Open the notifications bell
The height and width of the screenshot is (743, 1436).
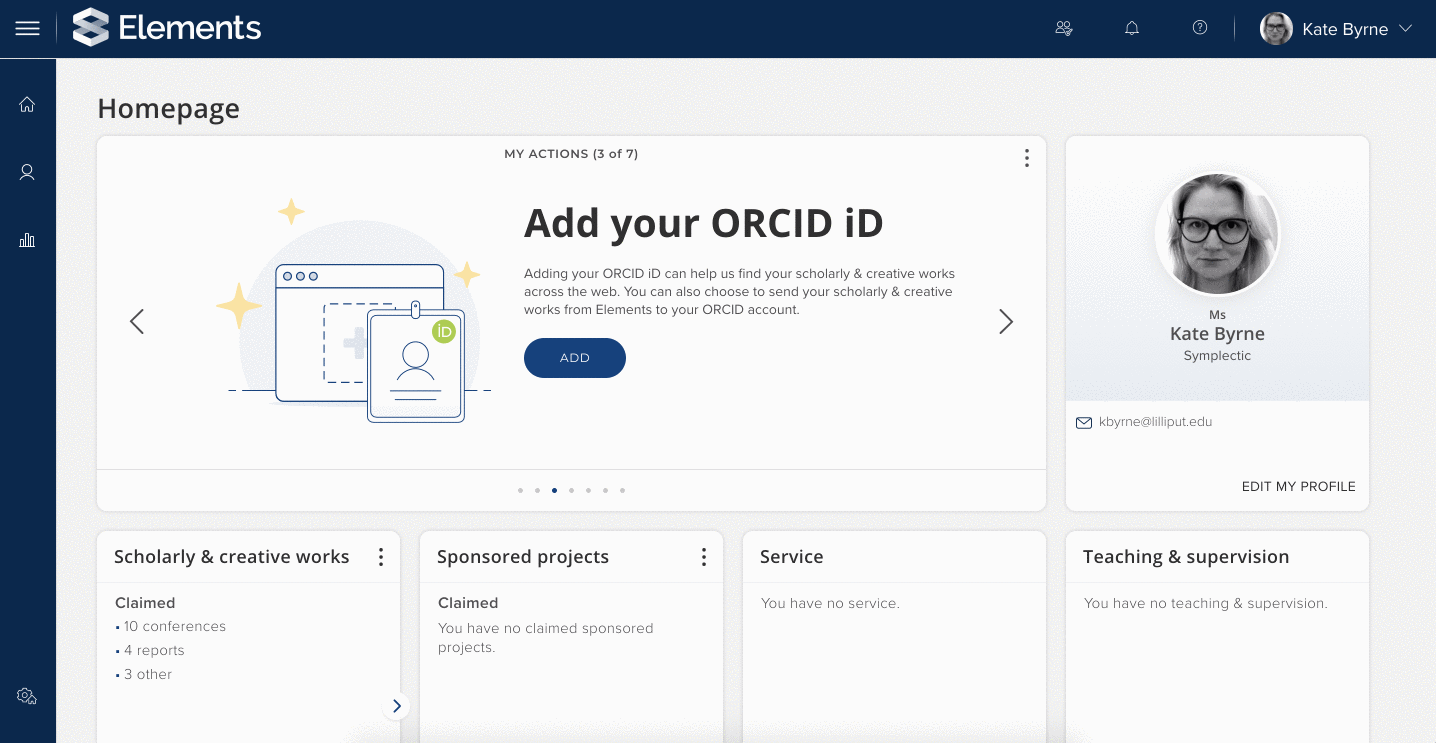pos(1132,28)
